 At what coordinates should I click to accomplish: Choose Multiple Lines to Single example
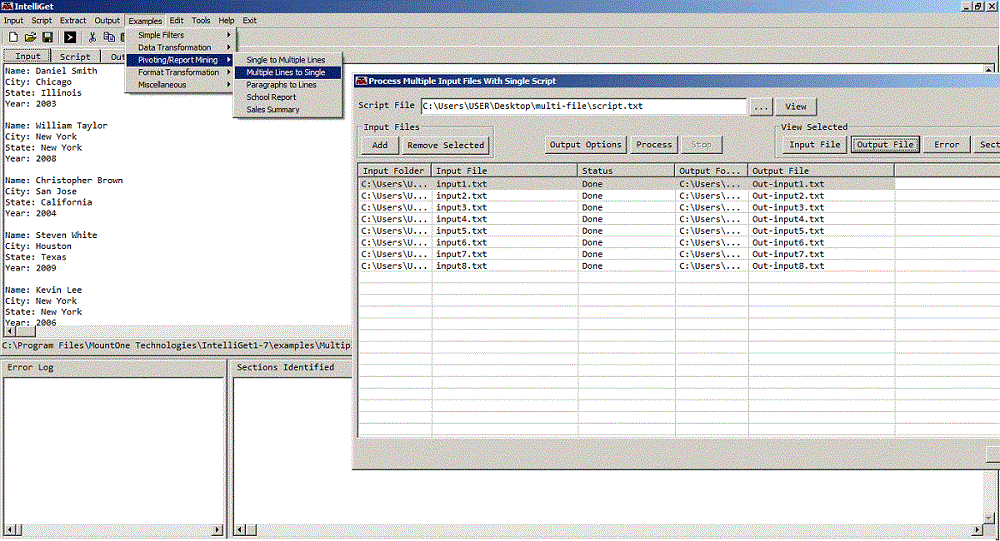(x=288, y=72)
